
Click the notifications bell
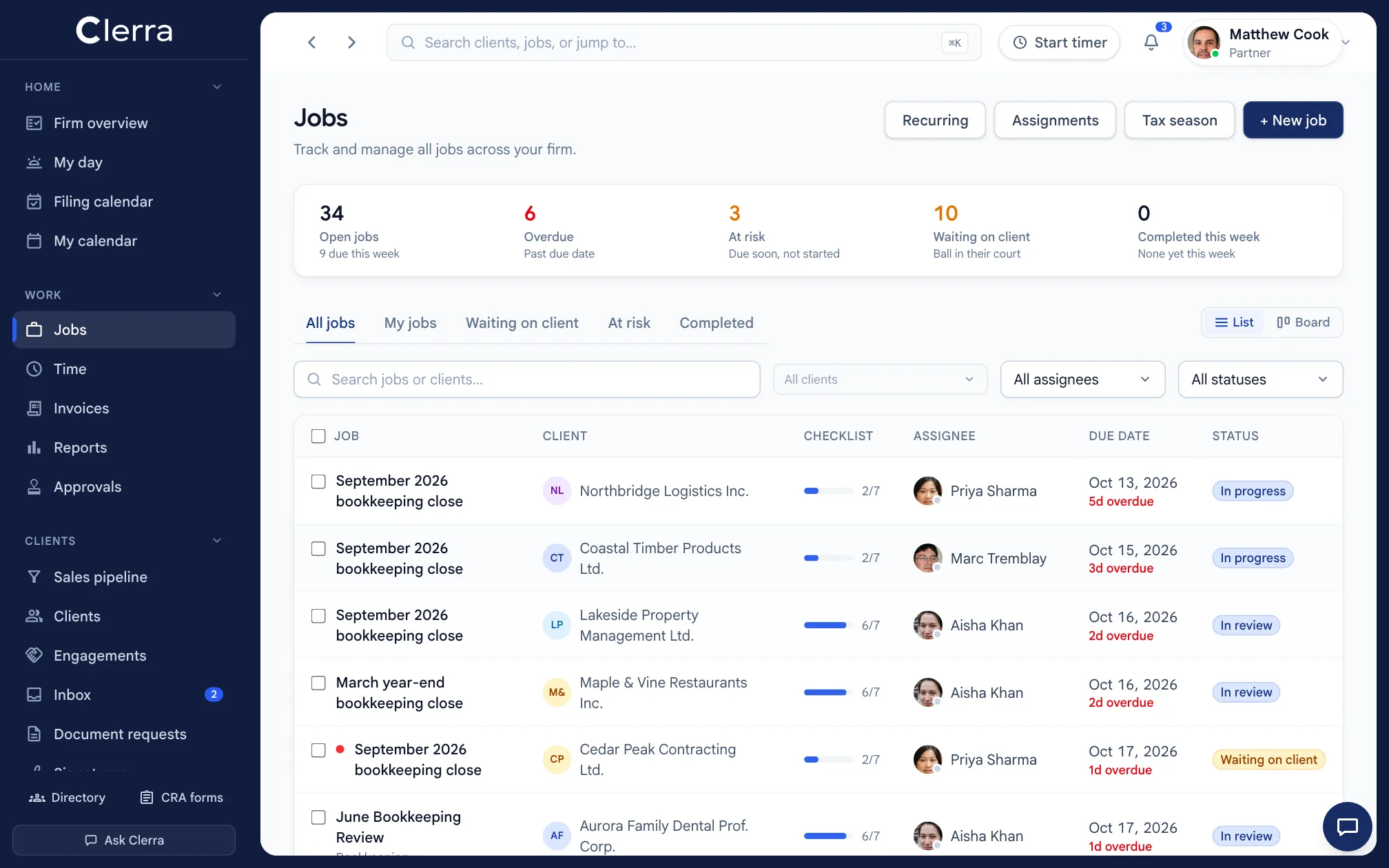point(1151,43)
